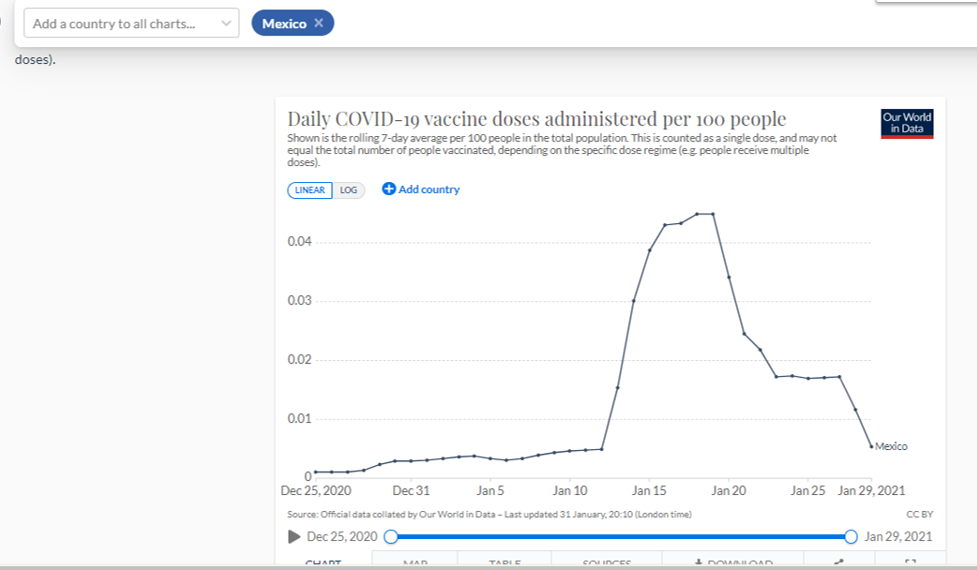
Task: Switch chart scale to LOG
Action: 349,190
